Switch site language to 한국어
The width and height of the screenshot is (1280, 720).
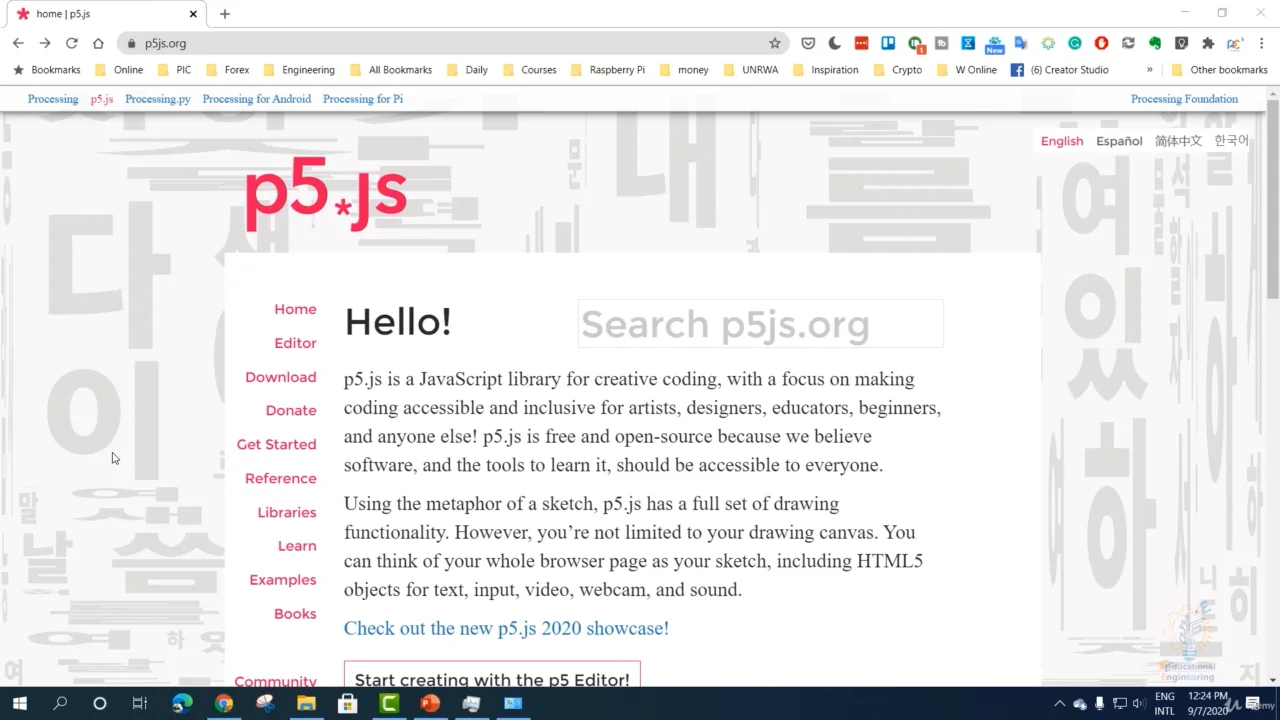(x=1231, y=141)
